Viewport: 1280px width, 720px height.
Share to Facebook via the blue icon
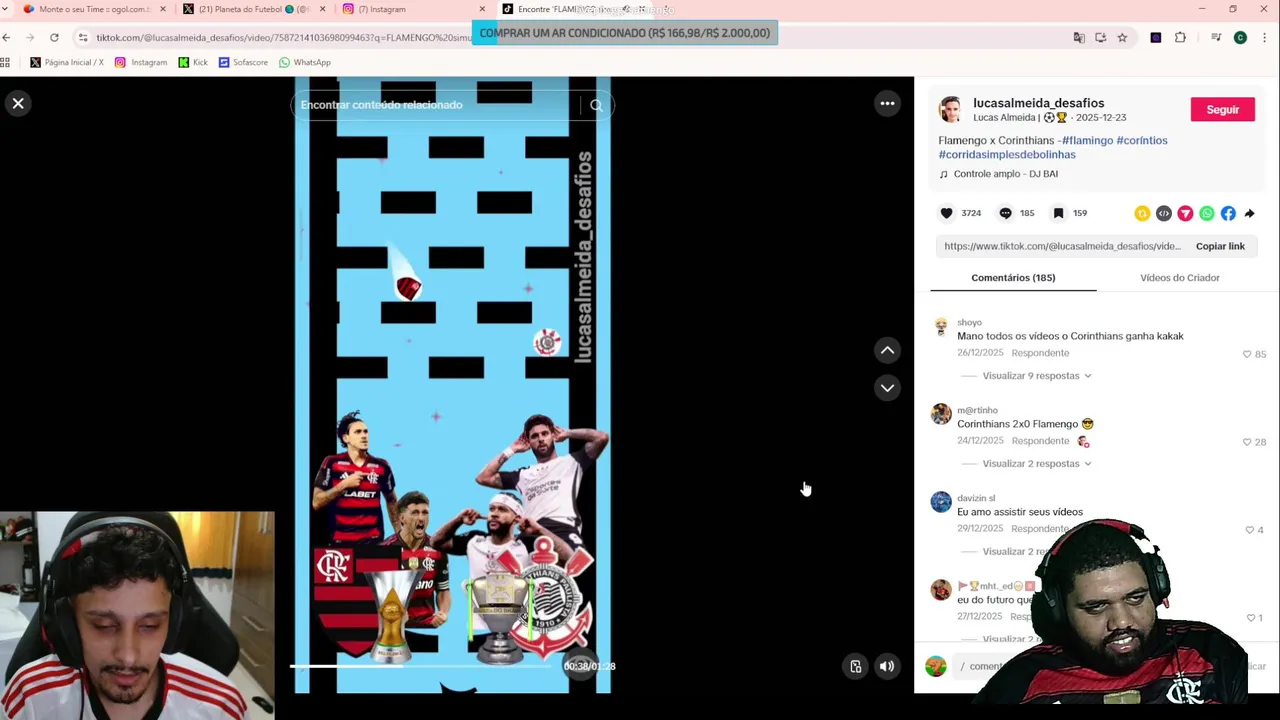click(1228, 213)
